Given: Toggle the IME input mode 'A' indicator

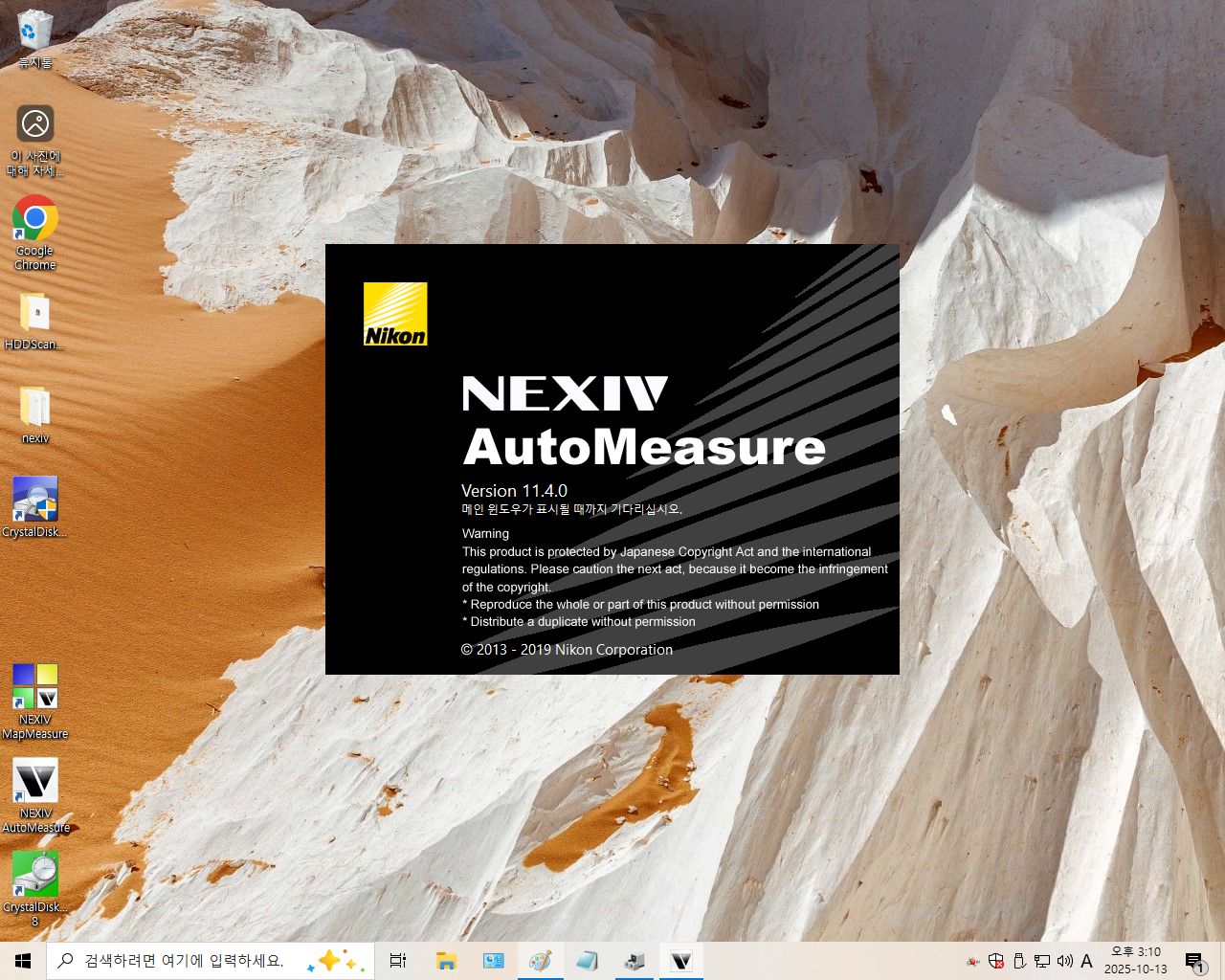Looking at the screenshot, I should pos(1086,961).
